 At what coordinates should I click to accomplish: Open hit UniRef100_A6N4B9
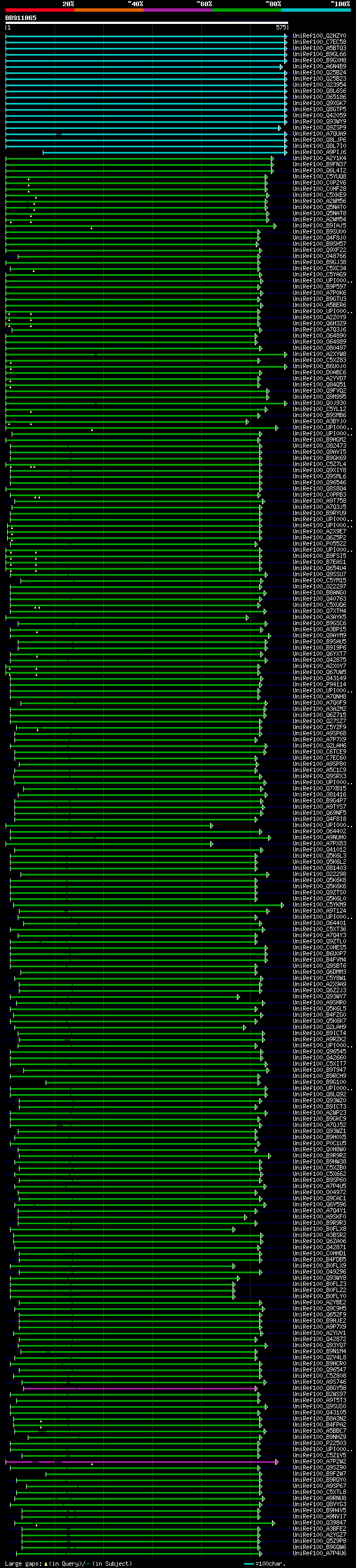(x=319, y=66)
